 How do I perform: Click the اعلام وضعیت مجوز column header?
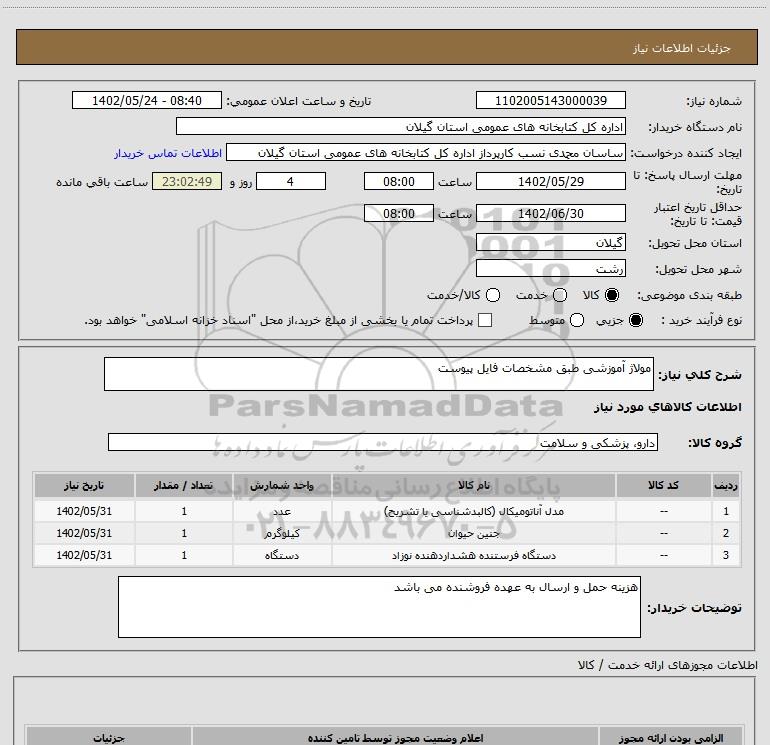(x=395, y=738)
